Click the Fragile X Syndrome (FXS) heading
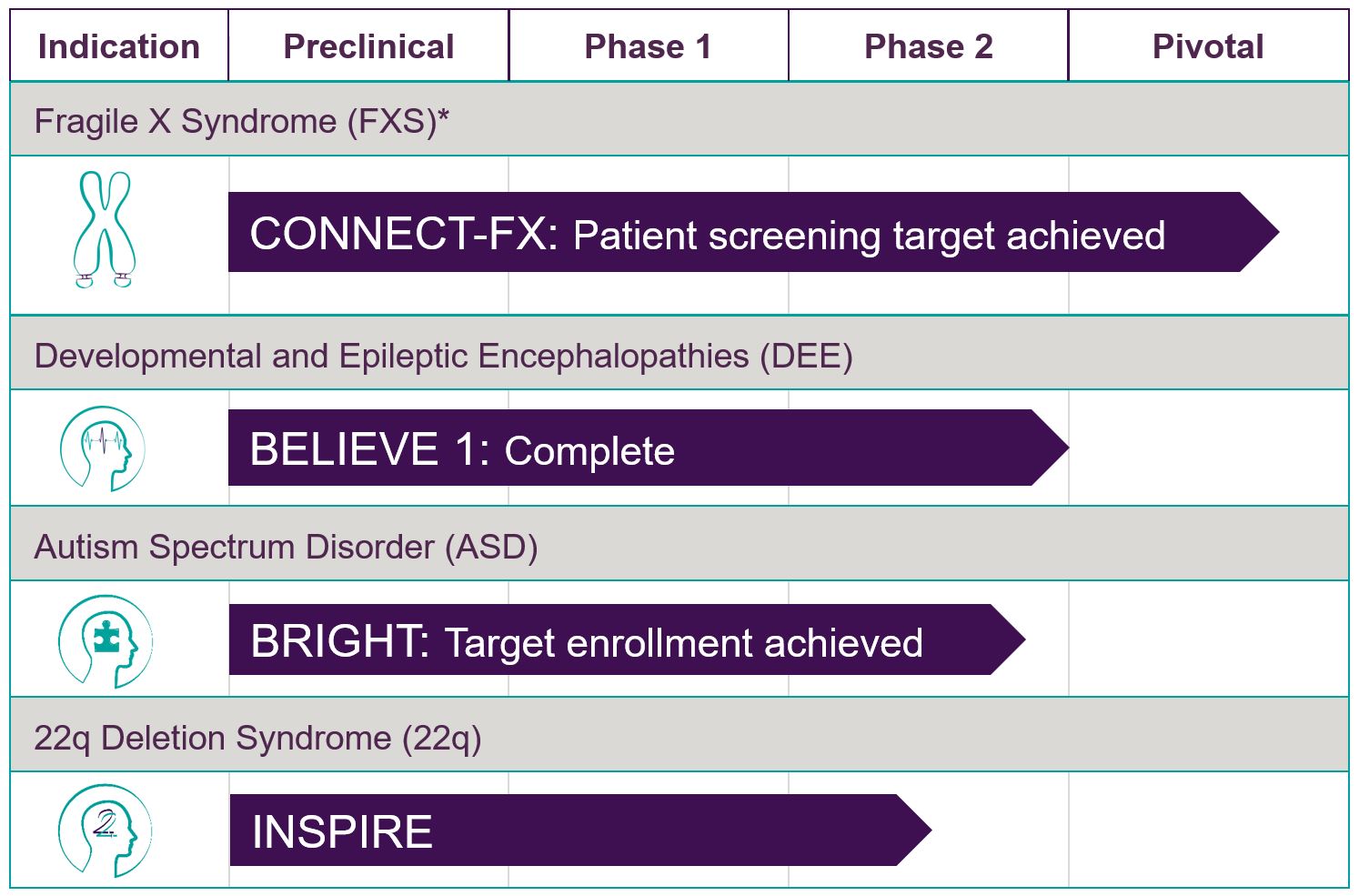Image resolution: width=1359 pixels, height=896 pixels. (242, 121)
